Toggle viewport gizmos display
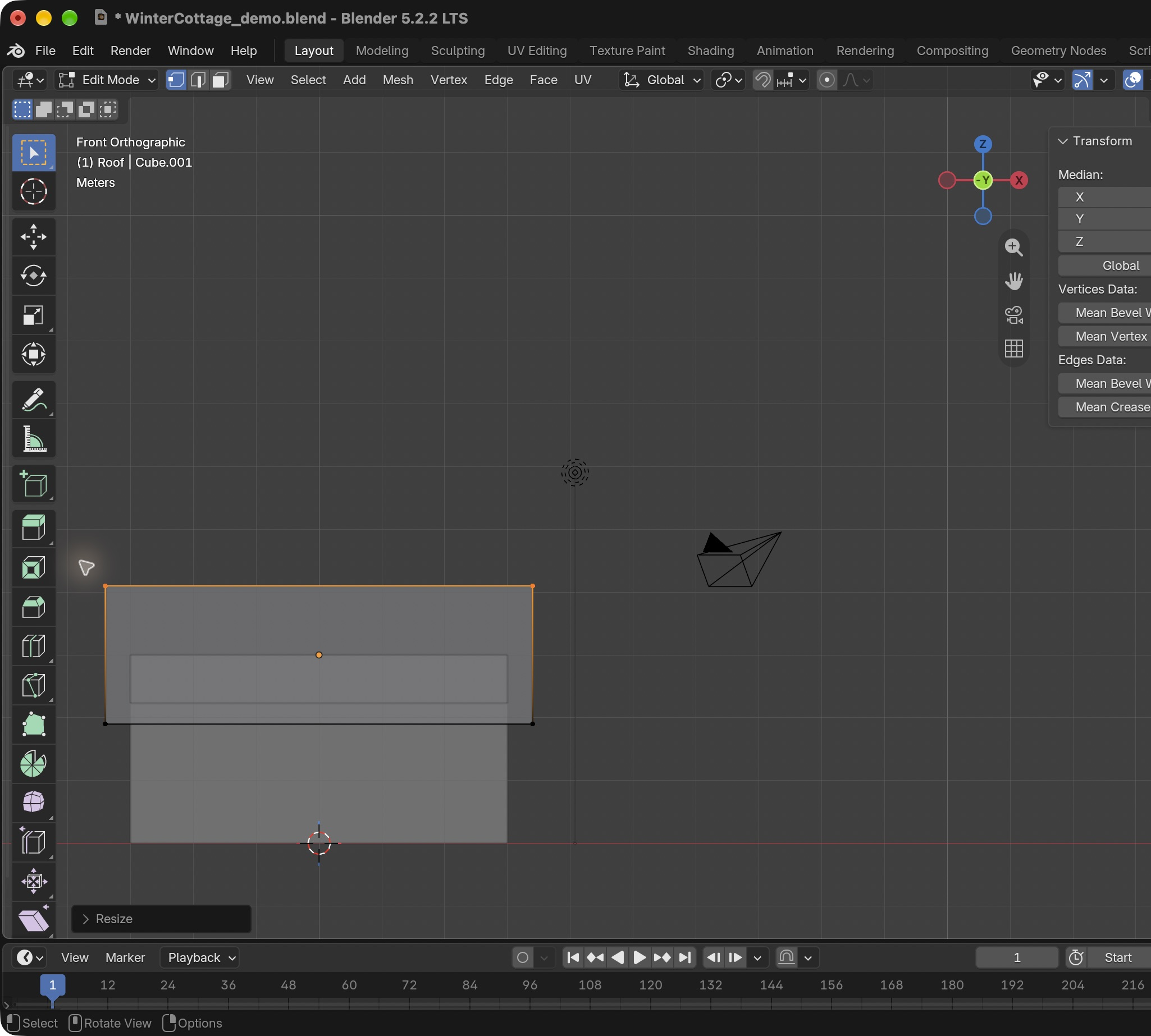 (x=1082, y=80)
